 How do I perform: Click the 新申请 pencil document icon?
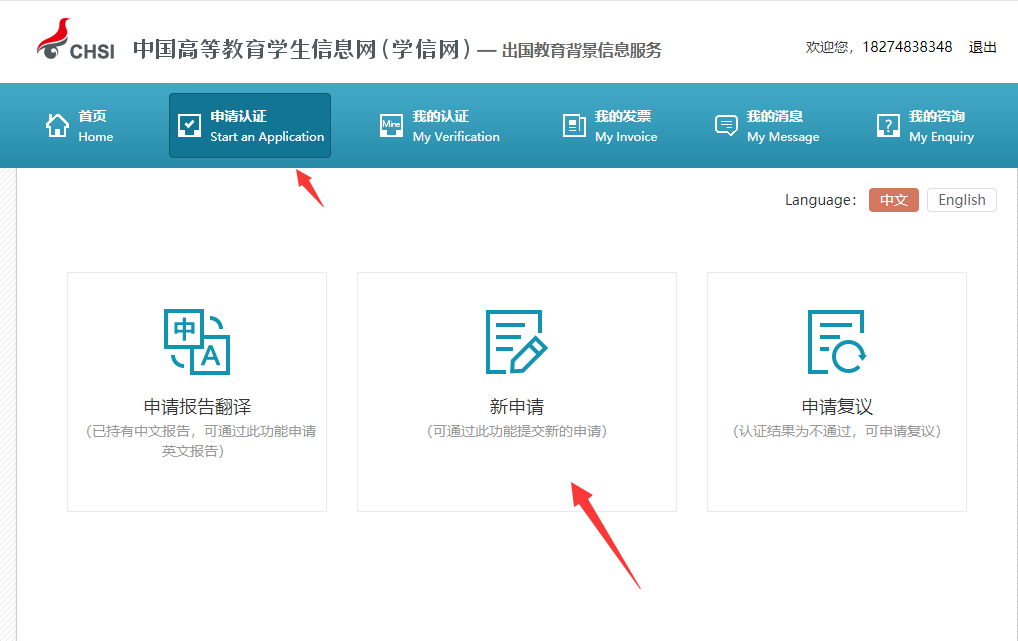[516, 341]
